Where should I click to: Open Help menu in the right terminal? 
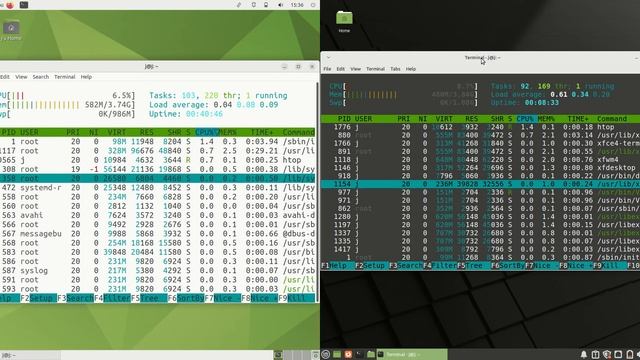411,69
